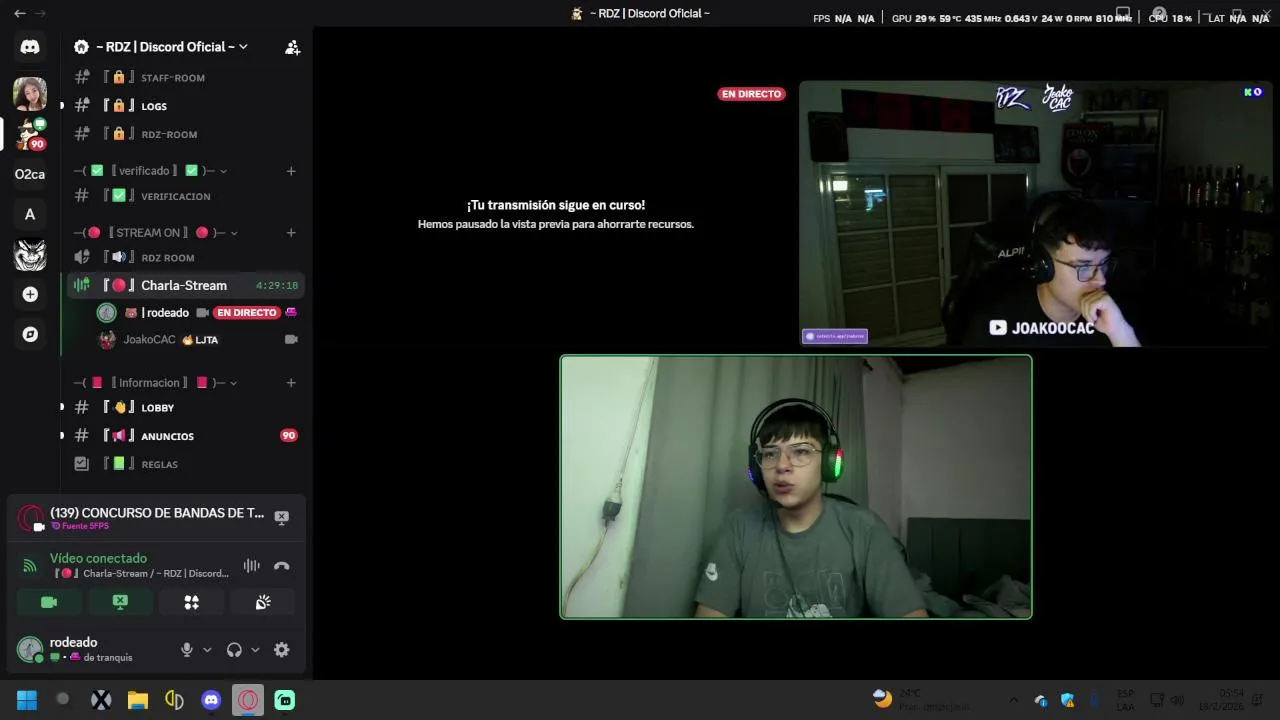Invite people to RDZ server icon
The height and width of the screenshot is (720, 1280).
[x=292, y=47]
